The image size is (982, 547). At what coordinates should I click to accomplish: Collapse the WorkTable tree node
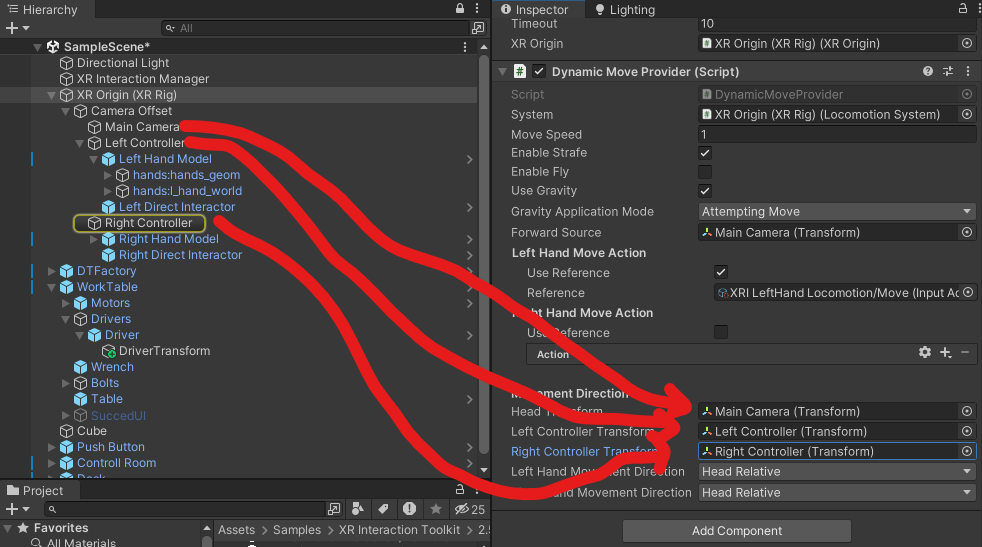51,288
